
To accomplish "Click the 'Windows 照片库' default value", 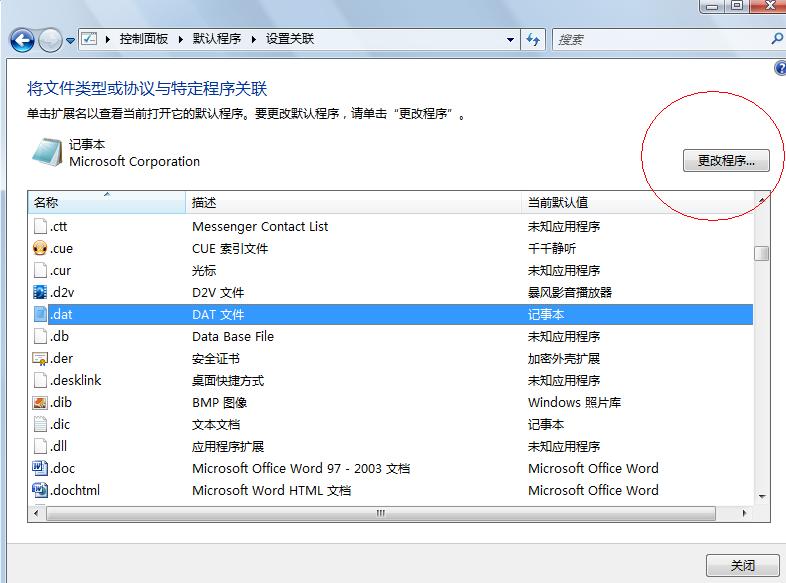I will (574, 403).
